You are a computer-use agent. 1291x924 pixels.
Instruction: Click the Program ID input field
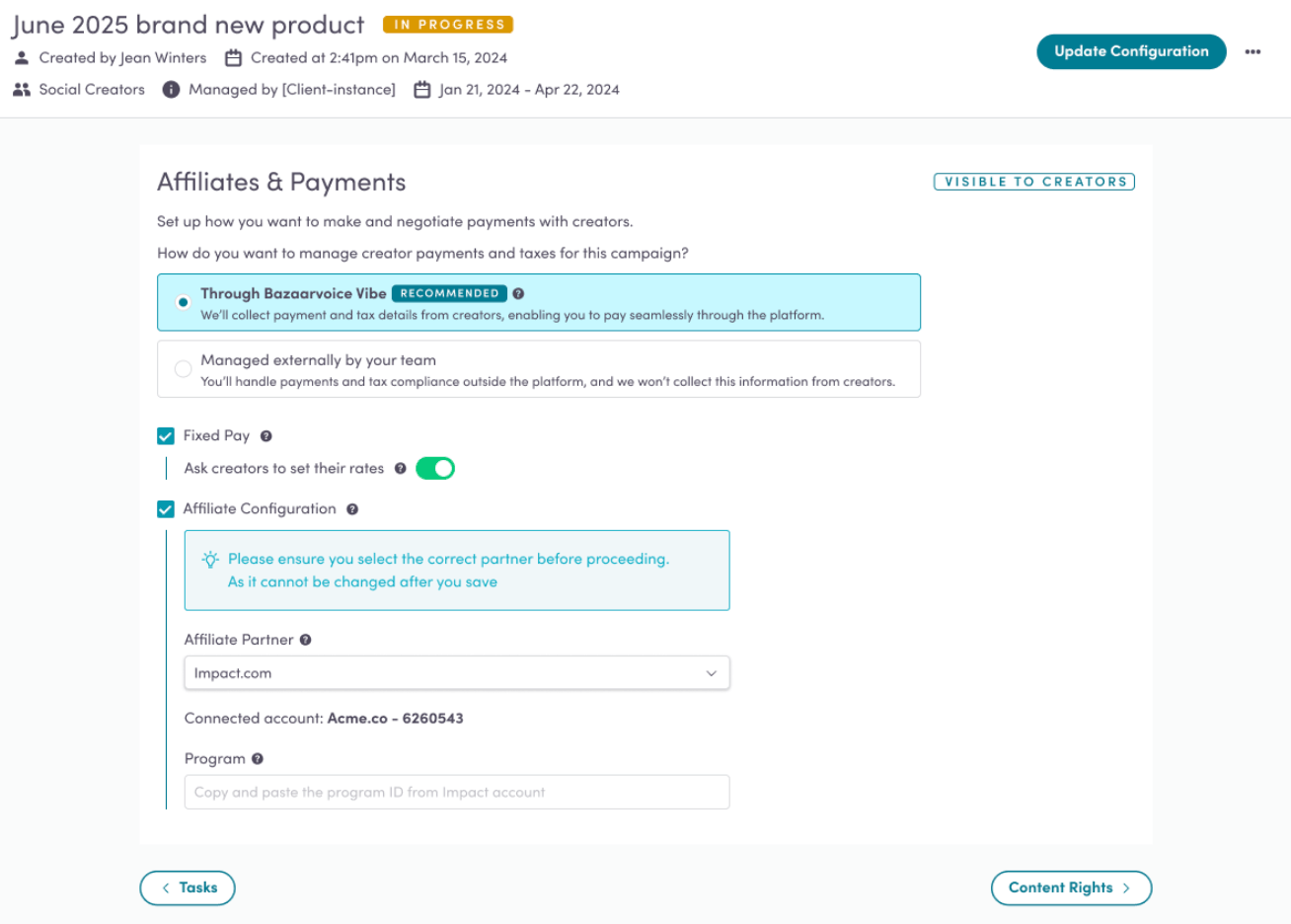tap(457, 792)
